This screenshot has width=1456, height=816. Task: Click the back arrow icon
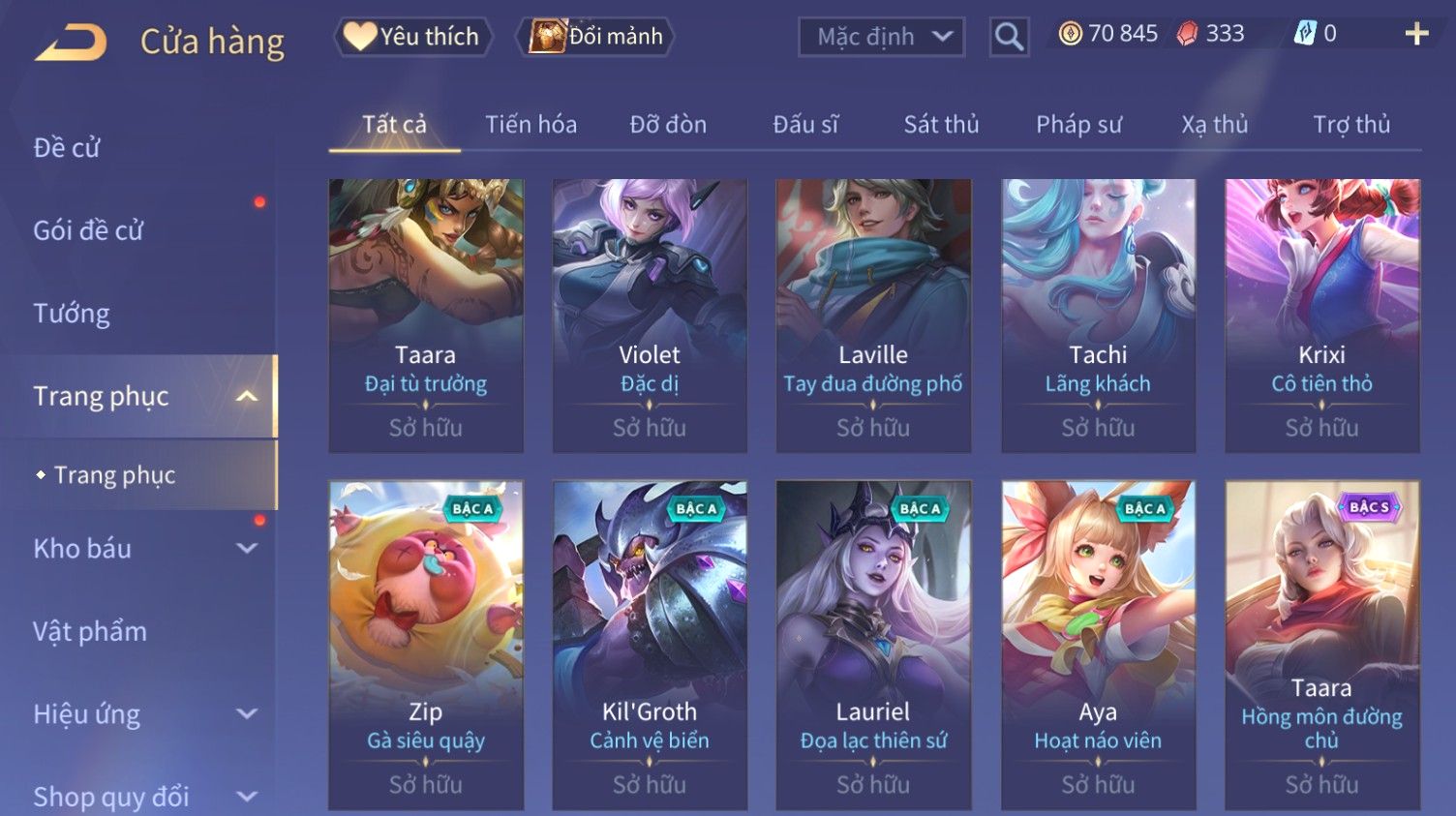pyautogui.click(x=71, y=44)
